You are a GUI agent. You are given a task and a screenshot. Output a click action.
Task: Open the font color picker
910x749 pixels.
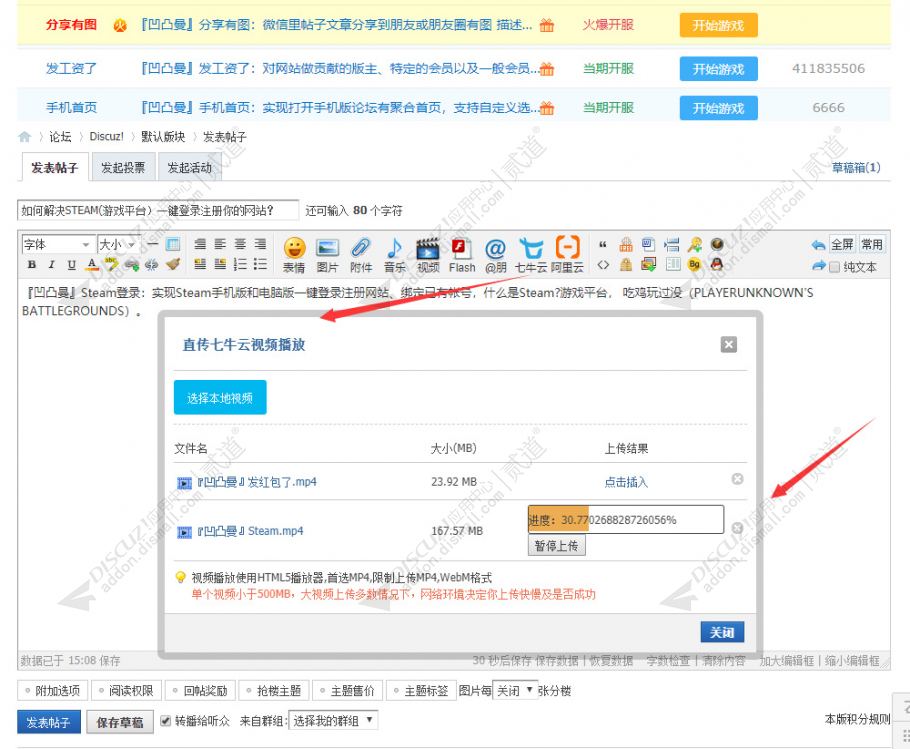pyautogui.click(x=92, y=265)
